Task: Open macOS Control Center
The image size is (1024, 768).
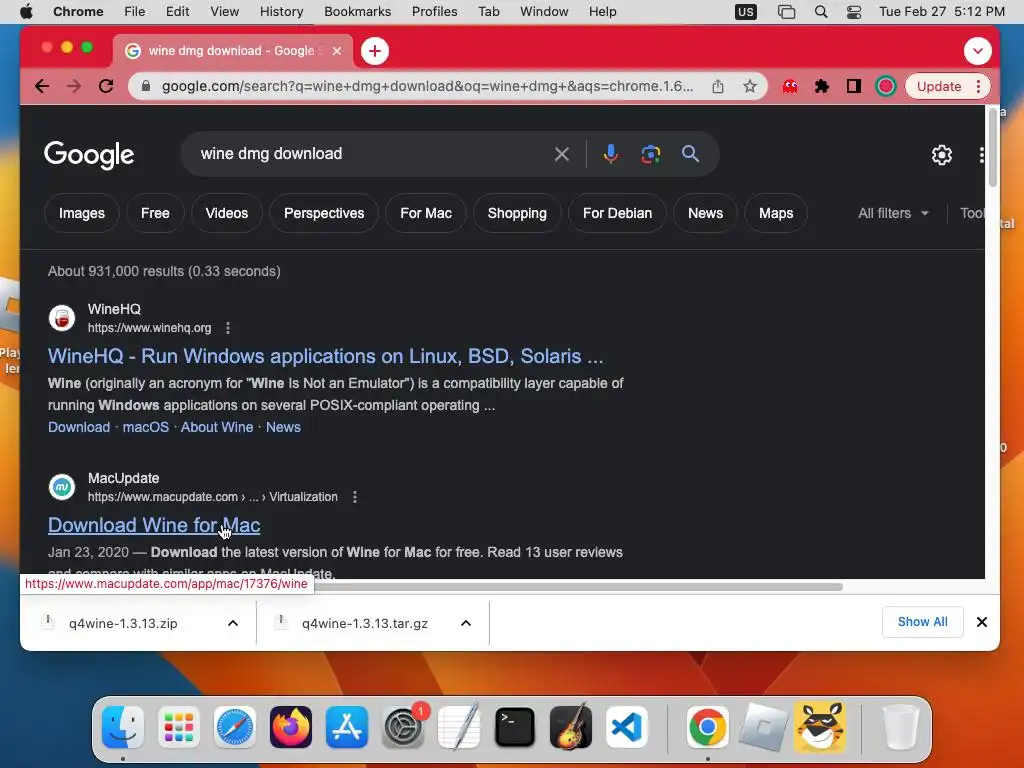Action: [854, 12]
